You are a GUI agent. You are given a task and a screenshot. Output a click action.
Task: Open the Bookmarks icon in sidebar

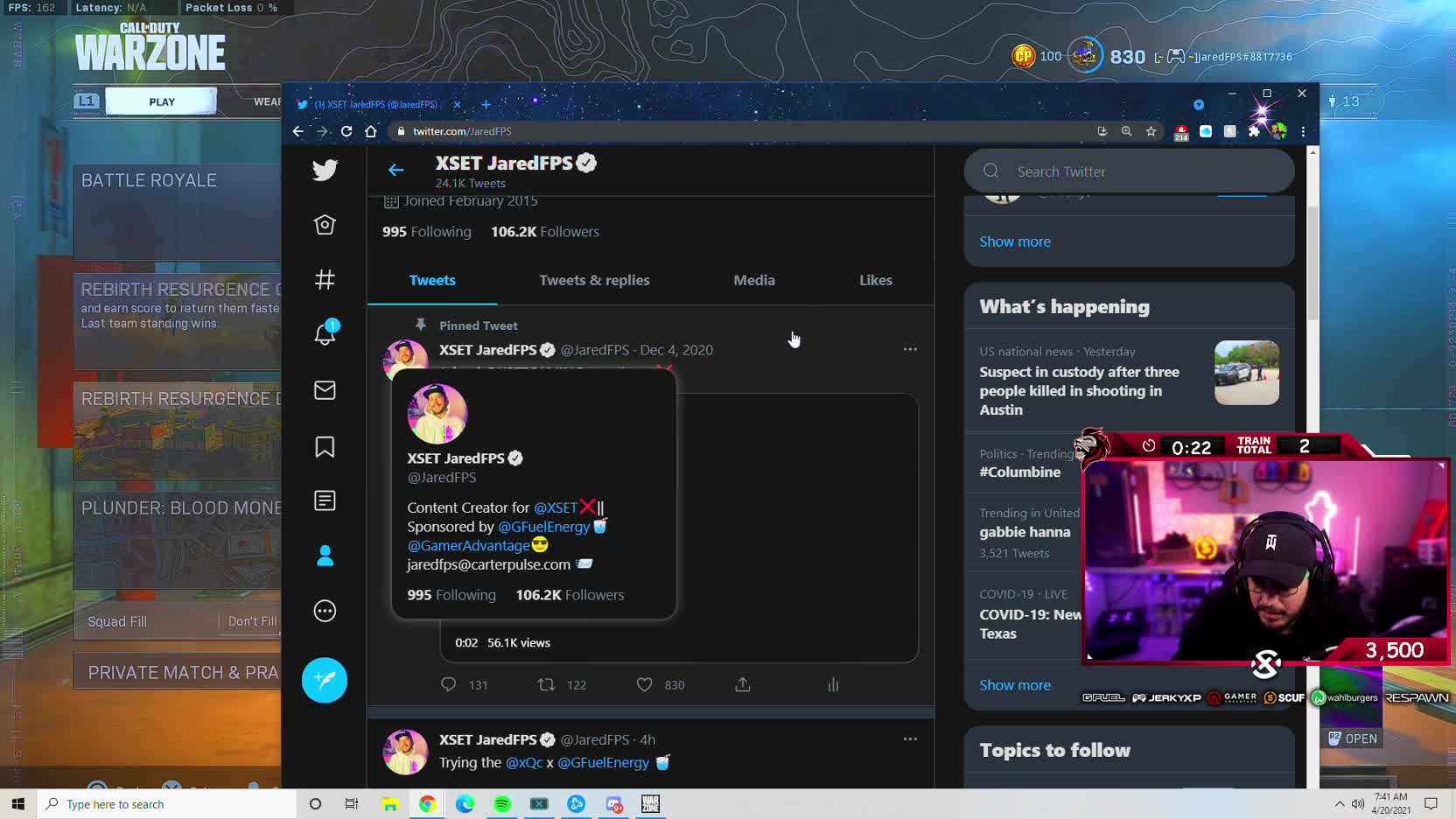pos(325,447)
